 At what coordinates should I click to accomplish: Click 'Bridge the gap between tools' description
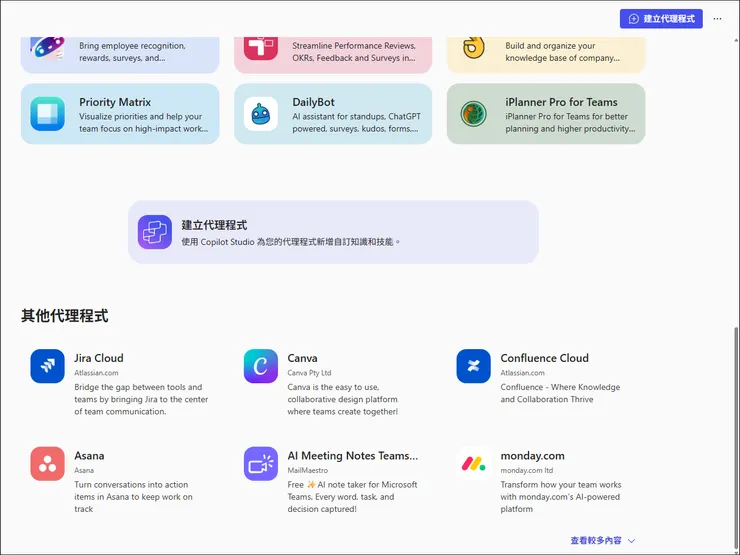coord(141,399)
